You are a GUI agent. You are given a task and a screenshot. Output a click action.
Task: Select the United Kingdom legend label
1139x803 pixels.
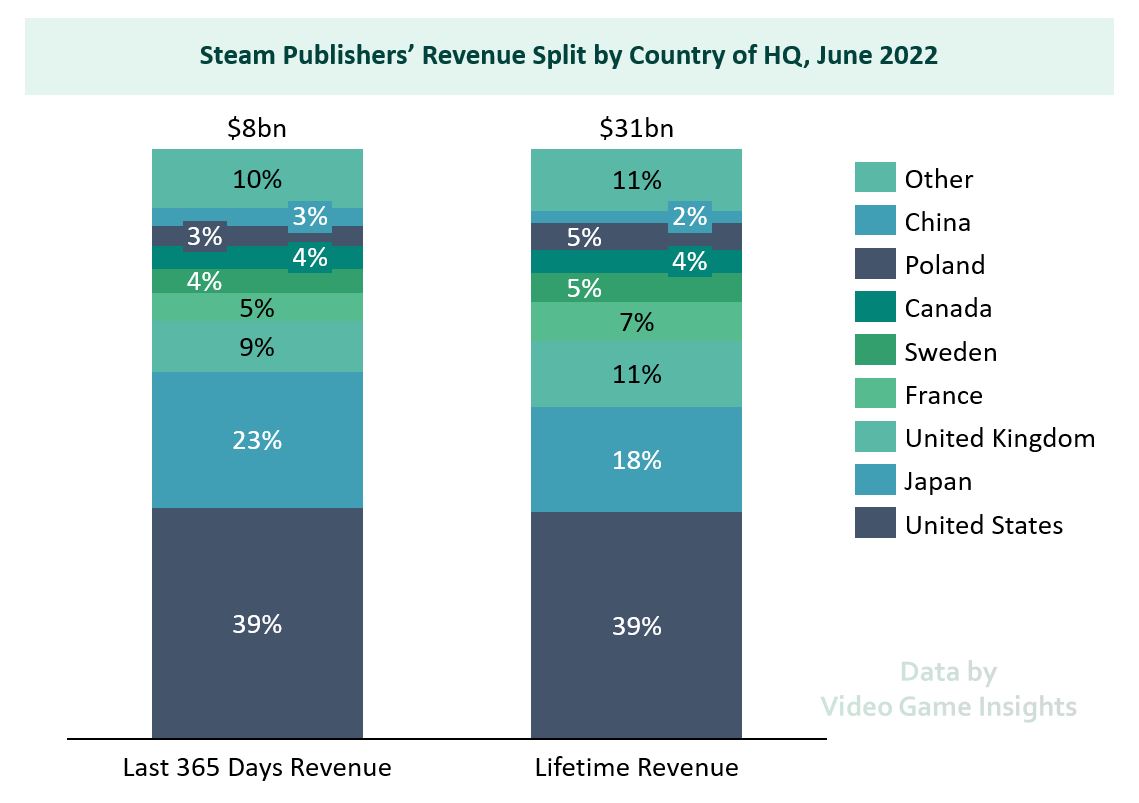tap(999, 438)
